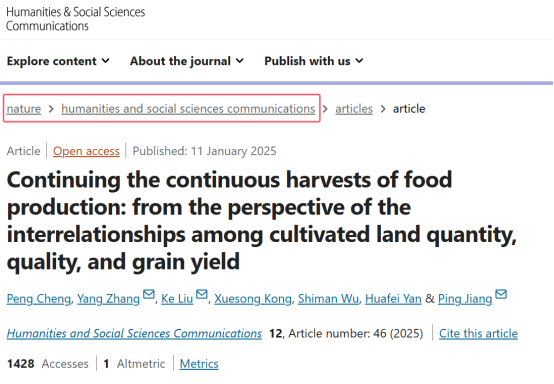Expand the Explore content menu
Viewport: 554px width, 384px height.
click(58, 61)
